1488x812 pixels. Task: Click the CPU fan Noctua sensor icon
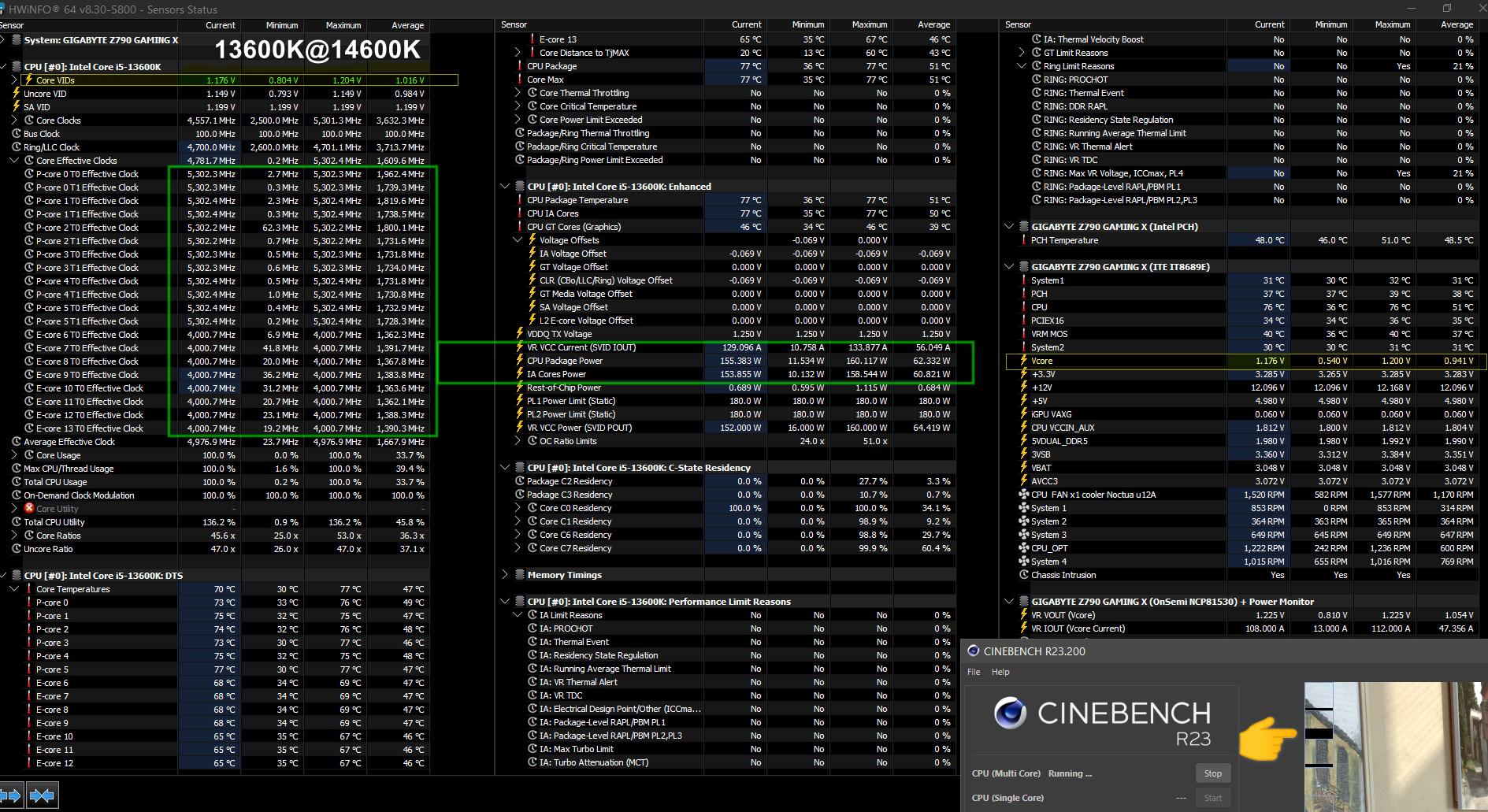(x=1024, y=495)
